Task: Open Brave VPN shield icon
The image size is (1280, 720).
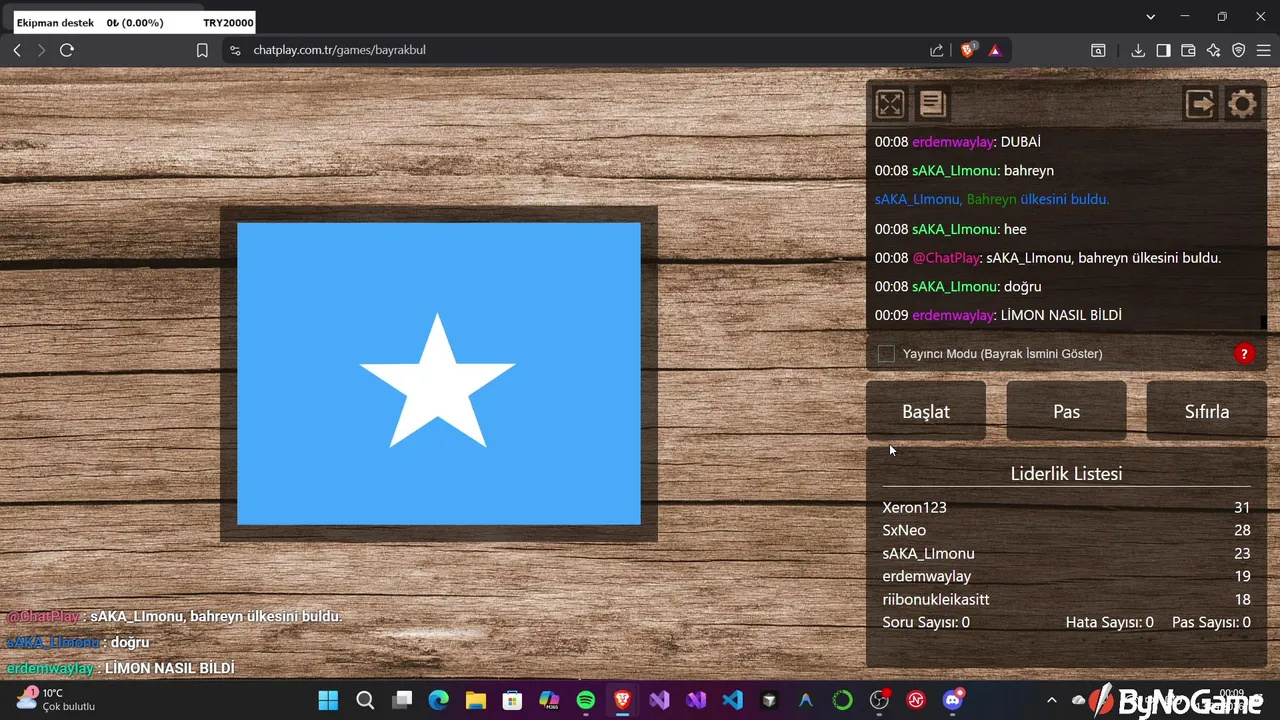Action: [1238, 50]
